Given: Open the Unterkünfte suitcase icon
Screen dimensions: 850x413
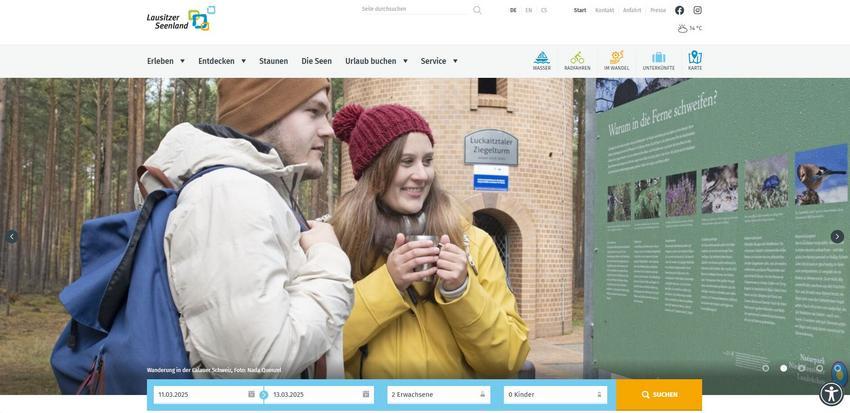Looking at the screenshot, I should click(x=658, y=59).
